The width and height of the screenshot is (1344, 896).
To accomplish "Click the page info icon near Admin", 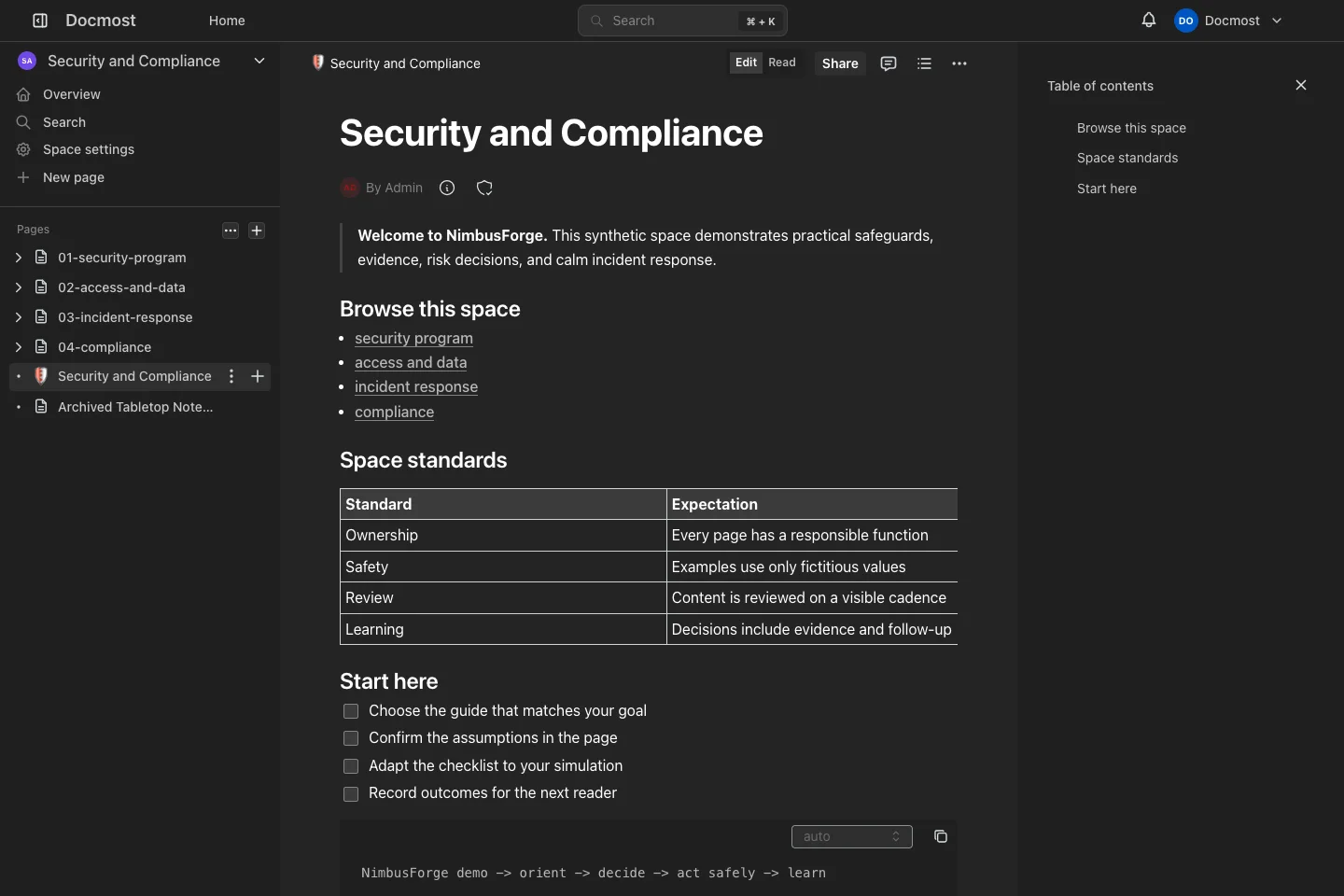I will [447, 188].
